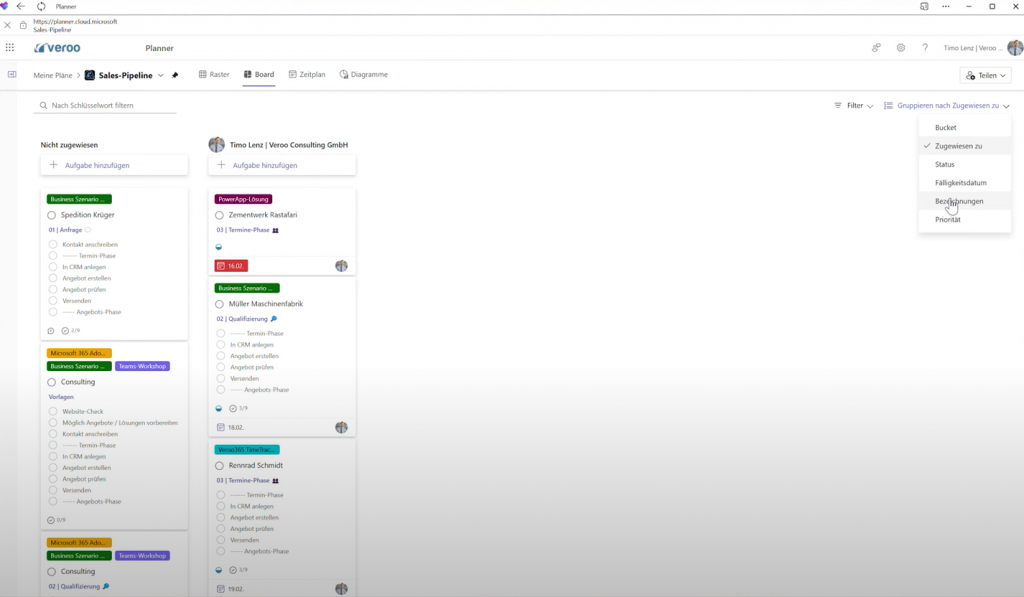Viewport: 1024px width, 597px height.
Task: Click the browser more options ellipsis
Action: click(x=946, y=7)
